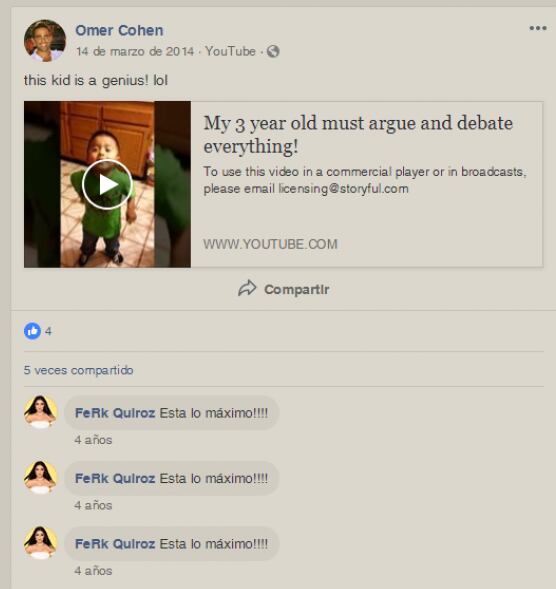Click third FeRk Quiroz commenter avatar
This screenshot has width=556, height=589.
pyautogui.click(x=41, y=543)
